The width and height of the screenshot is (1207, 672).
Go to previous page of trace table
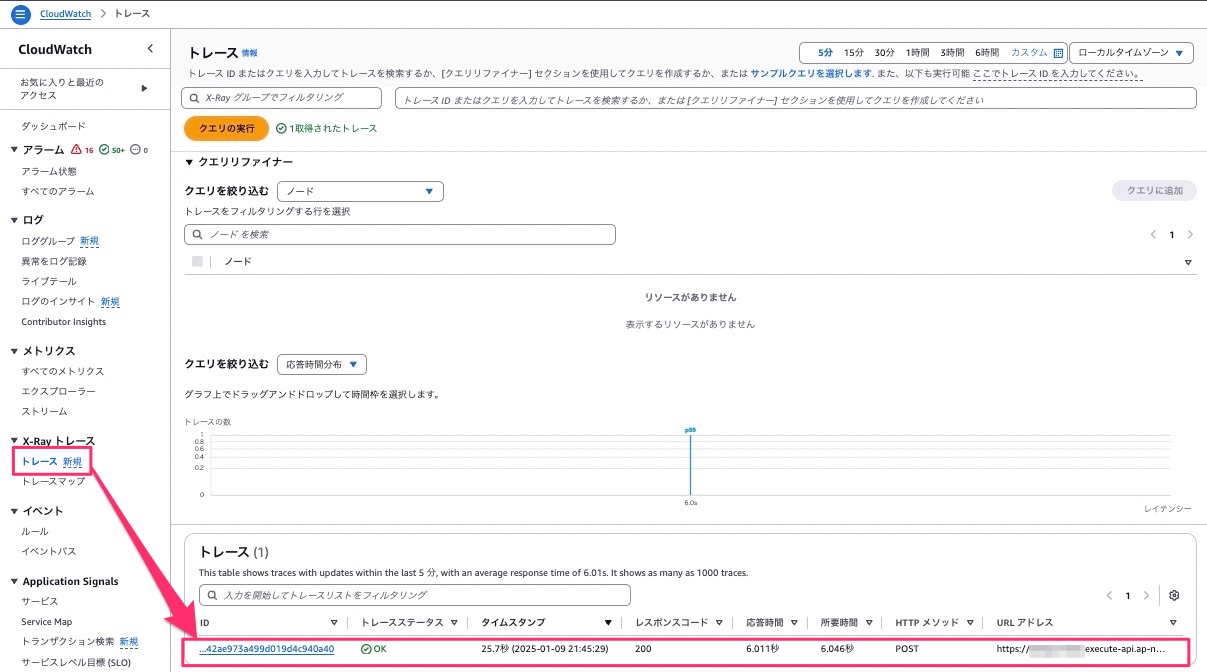point(1110,595)
